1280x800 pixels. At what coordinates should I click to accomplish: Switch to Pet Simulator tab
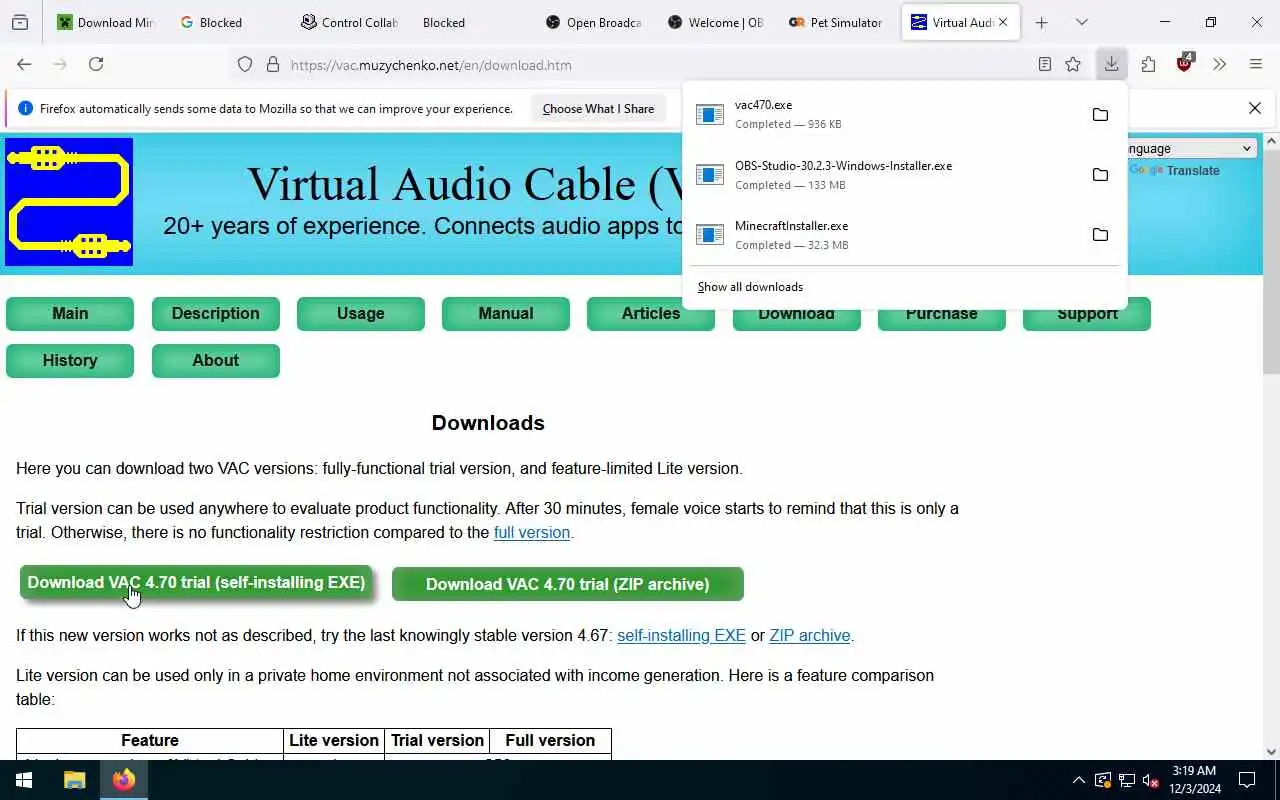coord(838,22)
